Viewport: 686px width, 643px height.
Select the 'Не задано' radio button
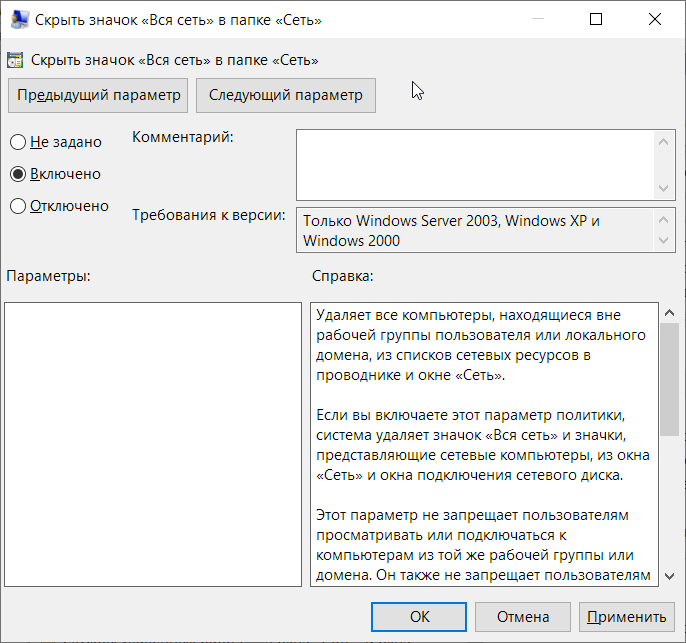point(18,142)
